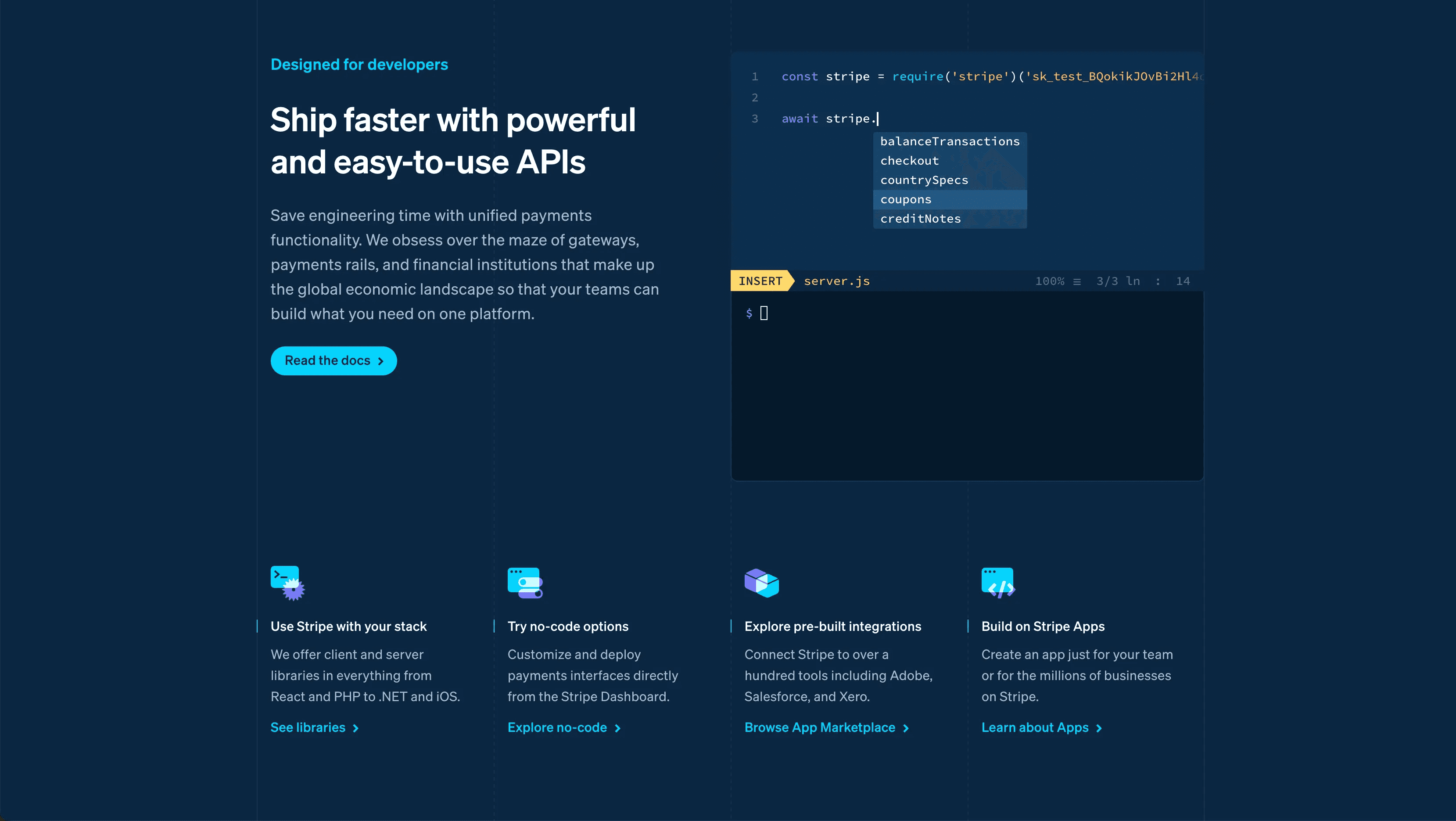
Task: Click the Try no-code options heading
Action: [x=568, y=627]
